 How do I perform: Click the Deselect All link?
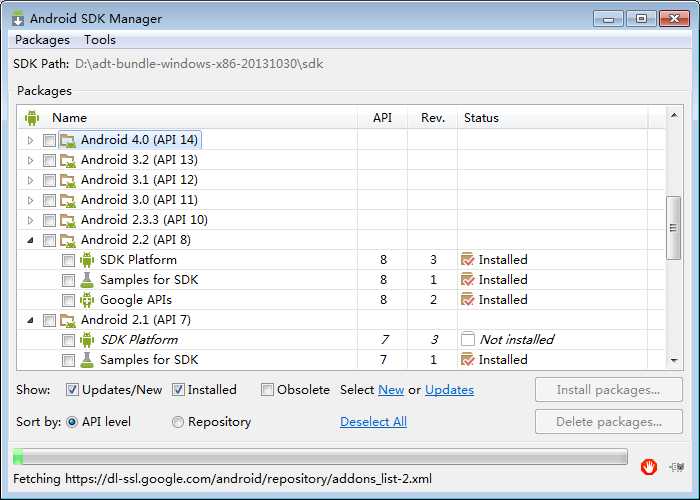(373, 422)
